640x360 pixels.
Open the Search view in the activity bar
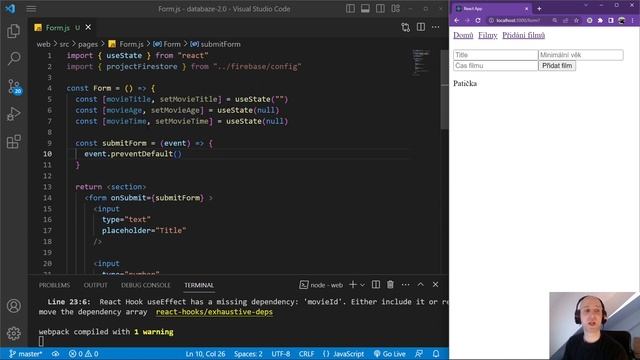[13, 58]
